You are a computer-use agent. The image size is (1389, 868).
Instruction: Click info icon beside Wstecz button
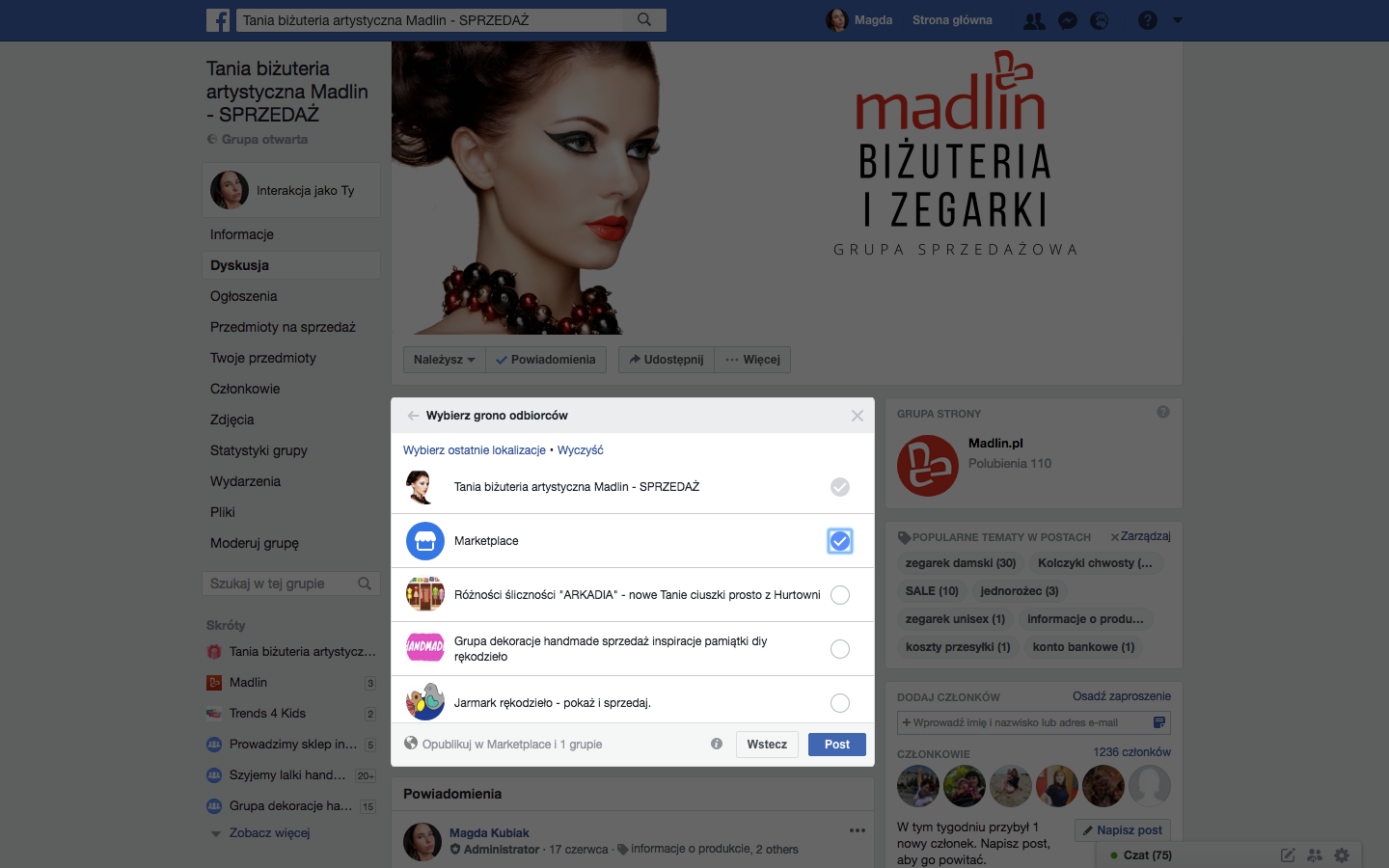(717, 744)
